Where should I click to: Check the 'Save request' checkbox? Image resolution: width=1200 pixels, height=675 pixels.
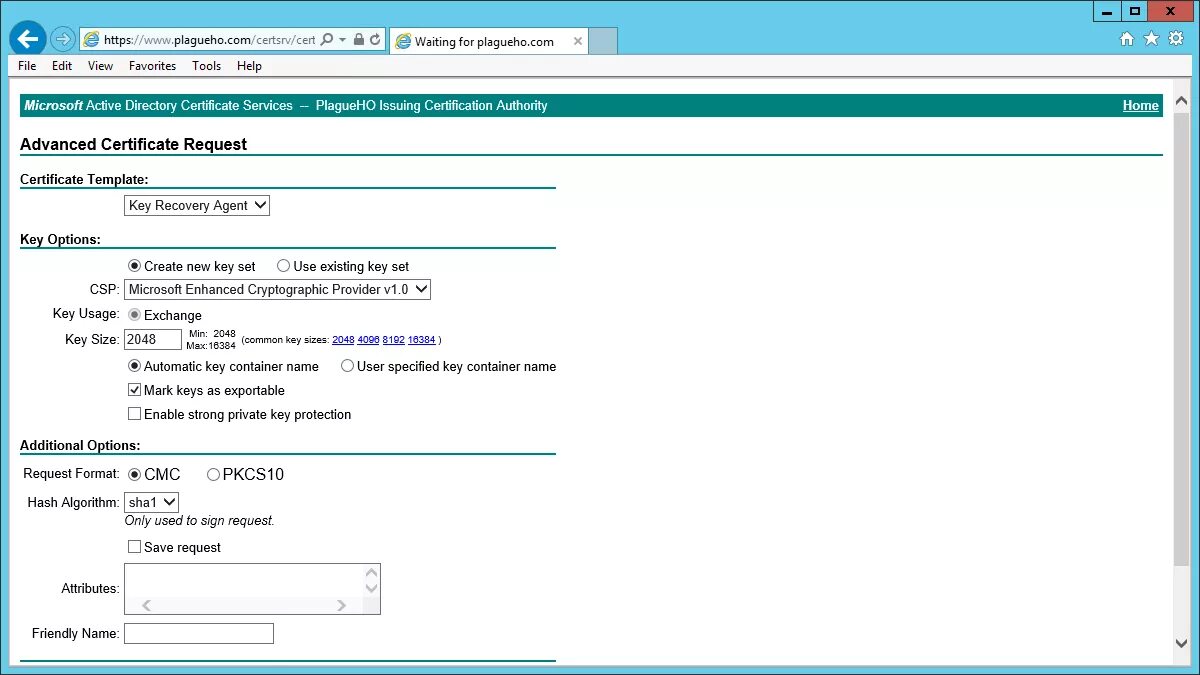(135, 547)
